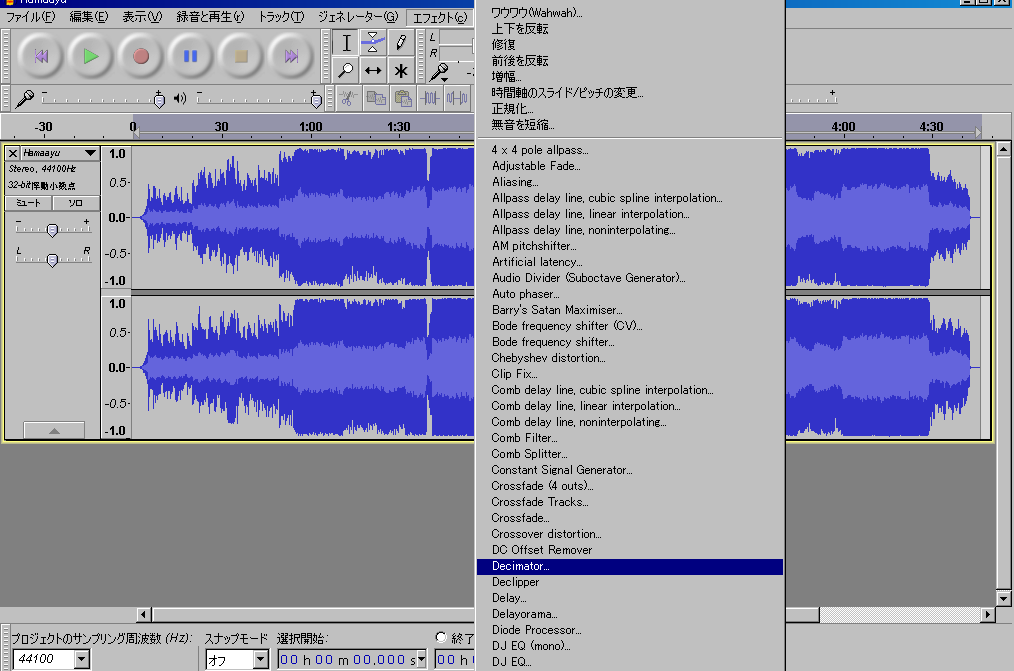The width and height of the screenshot is (1014, 671).
Task: Click the playback volume slider knob
Action: (316, 100)
